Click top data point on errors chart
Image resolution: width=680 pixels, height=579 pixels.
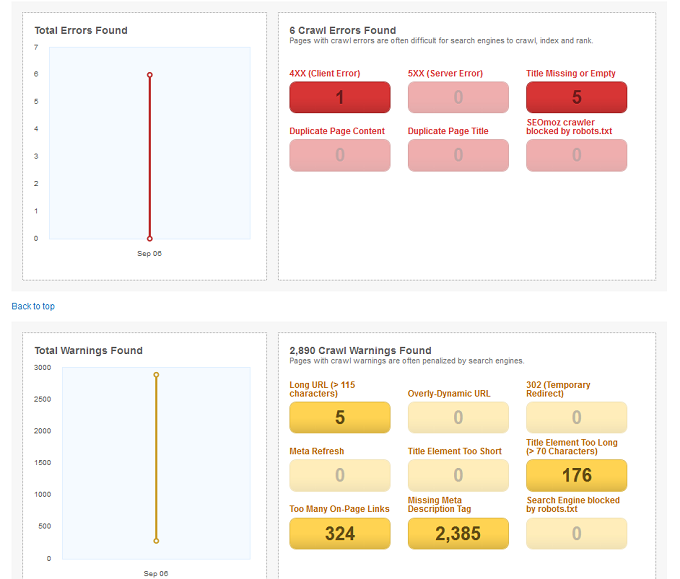150,75
